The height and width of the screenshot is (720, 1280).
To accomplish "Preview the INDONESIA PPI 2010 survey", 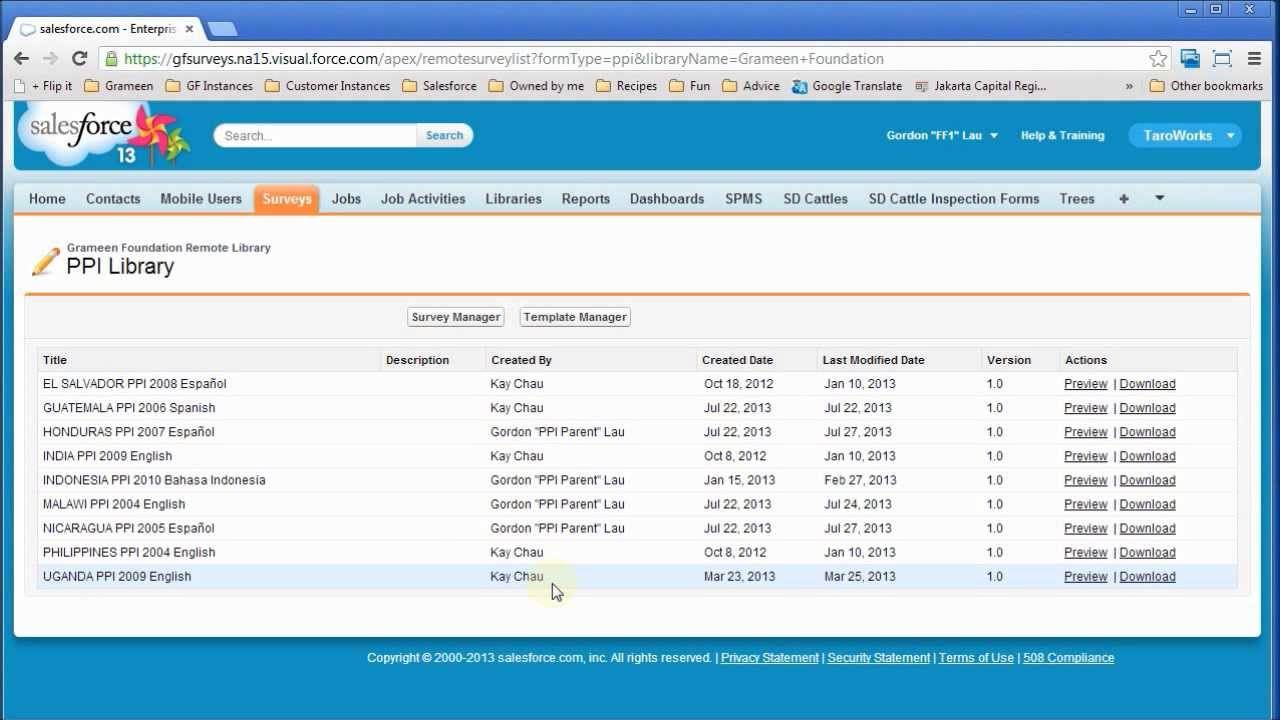I will (1085, 480).
